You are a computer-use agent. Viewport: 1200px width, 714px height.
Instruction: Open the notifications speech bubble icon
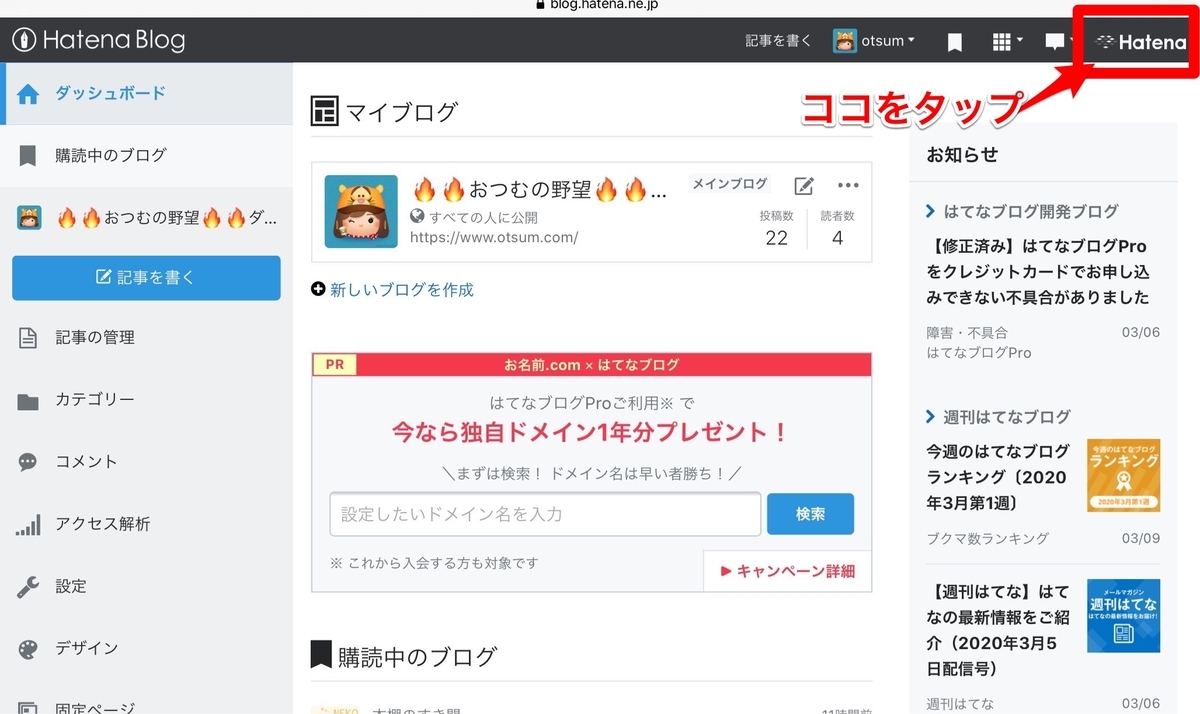tap(1055, 42)
